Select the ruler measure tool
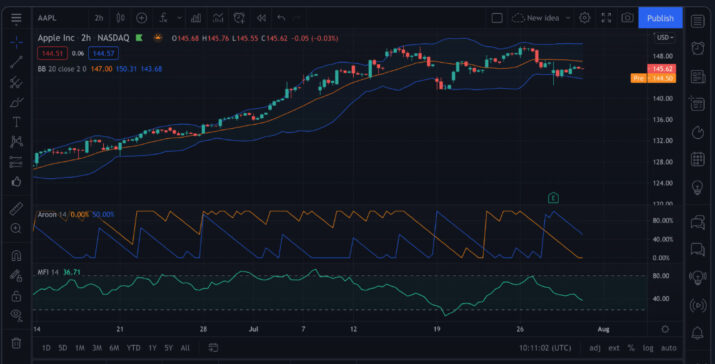Image resolution: width=715 pixels, height=364 pixels. click(x=16, y=208)
